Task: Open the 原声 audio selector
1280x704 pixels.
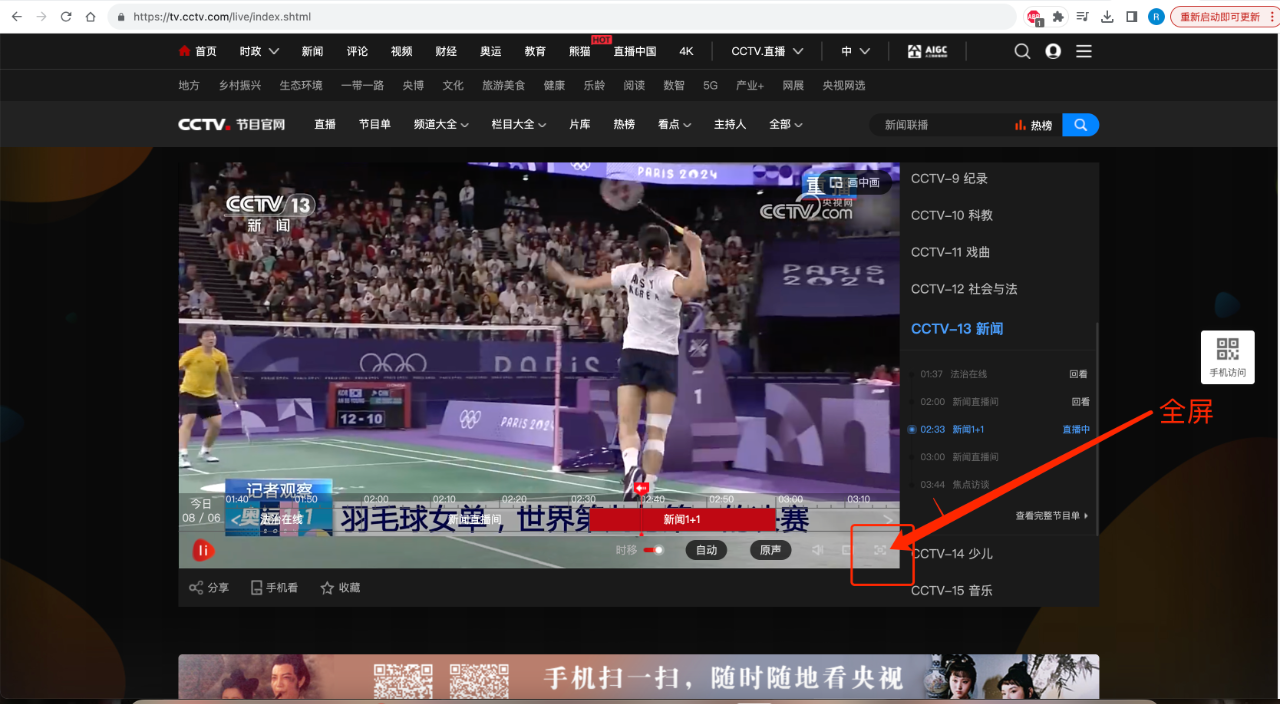Action: [770, 550]
